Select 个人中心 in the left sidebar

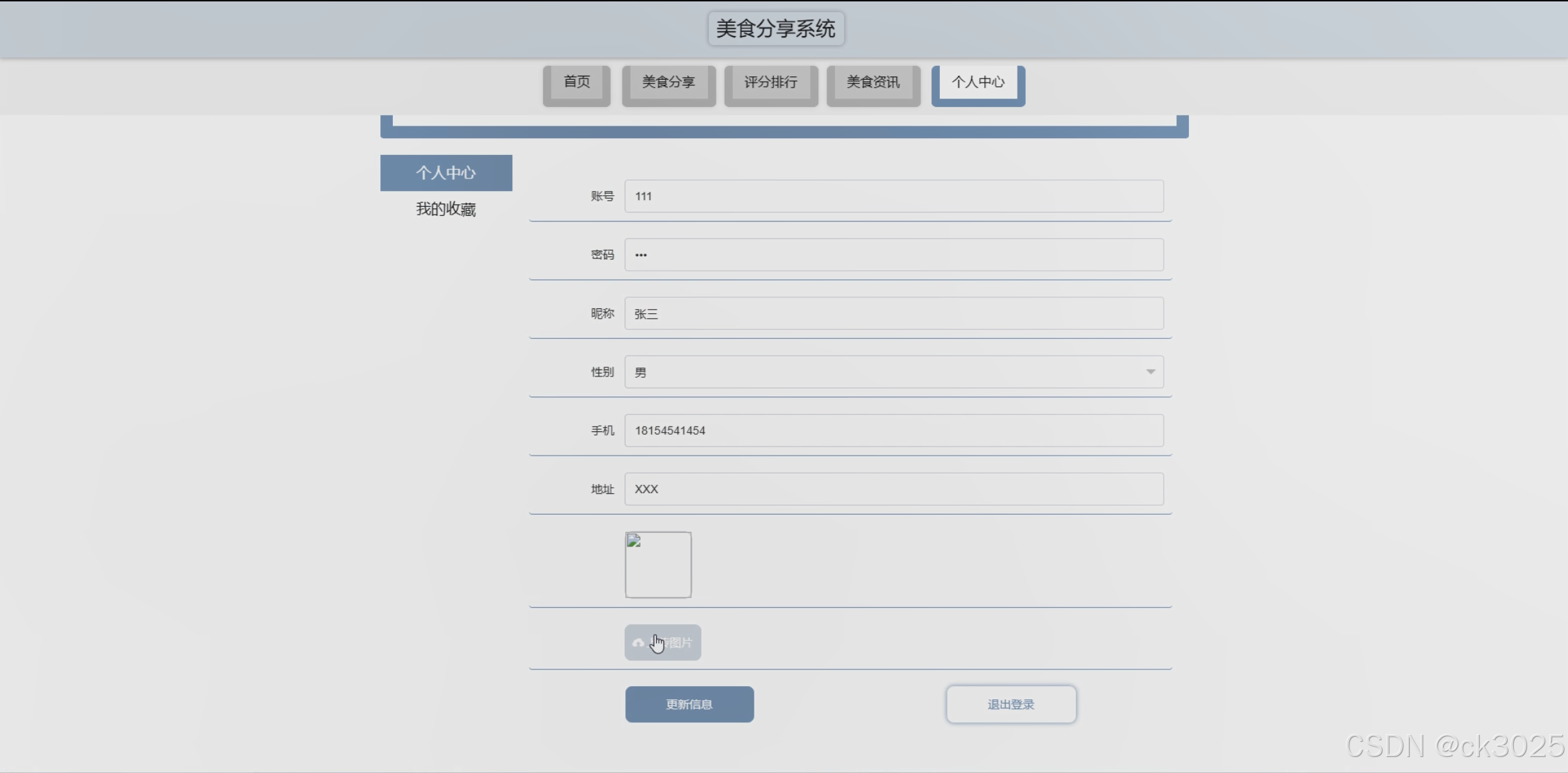[446, 173]
